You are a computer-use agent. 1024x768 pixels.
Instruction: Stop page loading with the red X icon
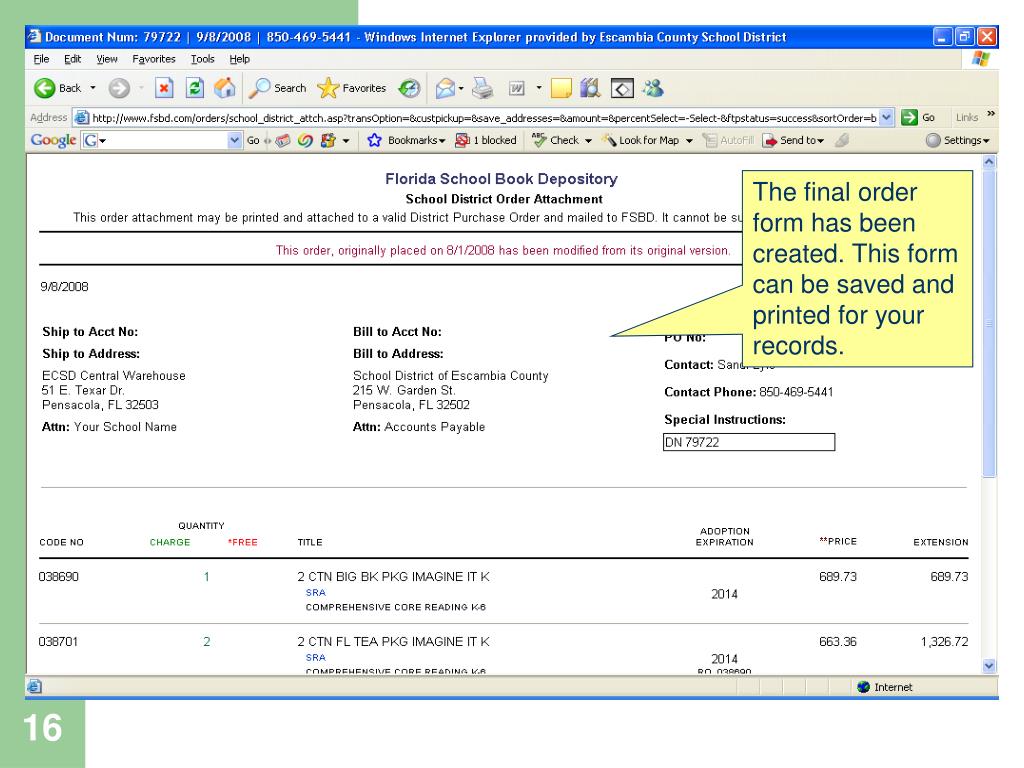[x=164, y=88]
